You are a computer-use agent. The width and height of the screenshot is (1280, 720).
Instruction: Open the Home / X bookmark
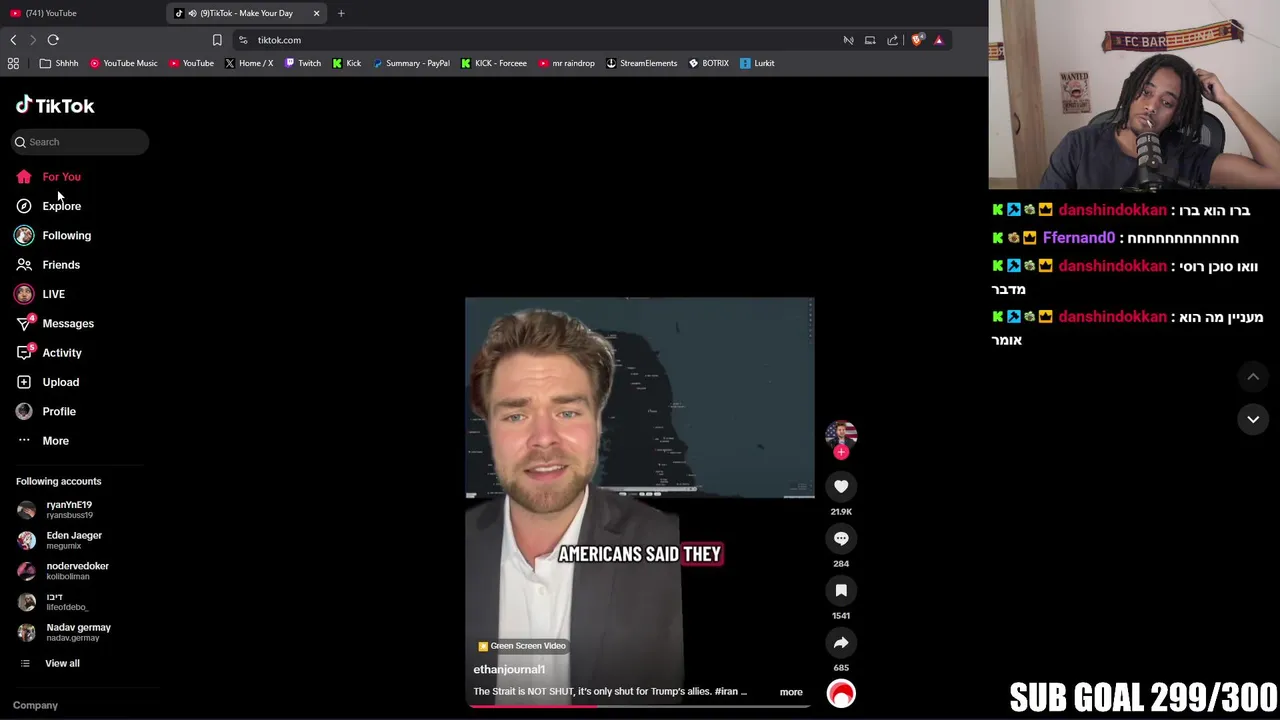tap(249, 63)
